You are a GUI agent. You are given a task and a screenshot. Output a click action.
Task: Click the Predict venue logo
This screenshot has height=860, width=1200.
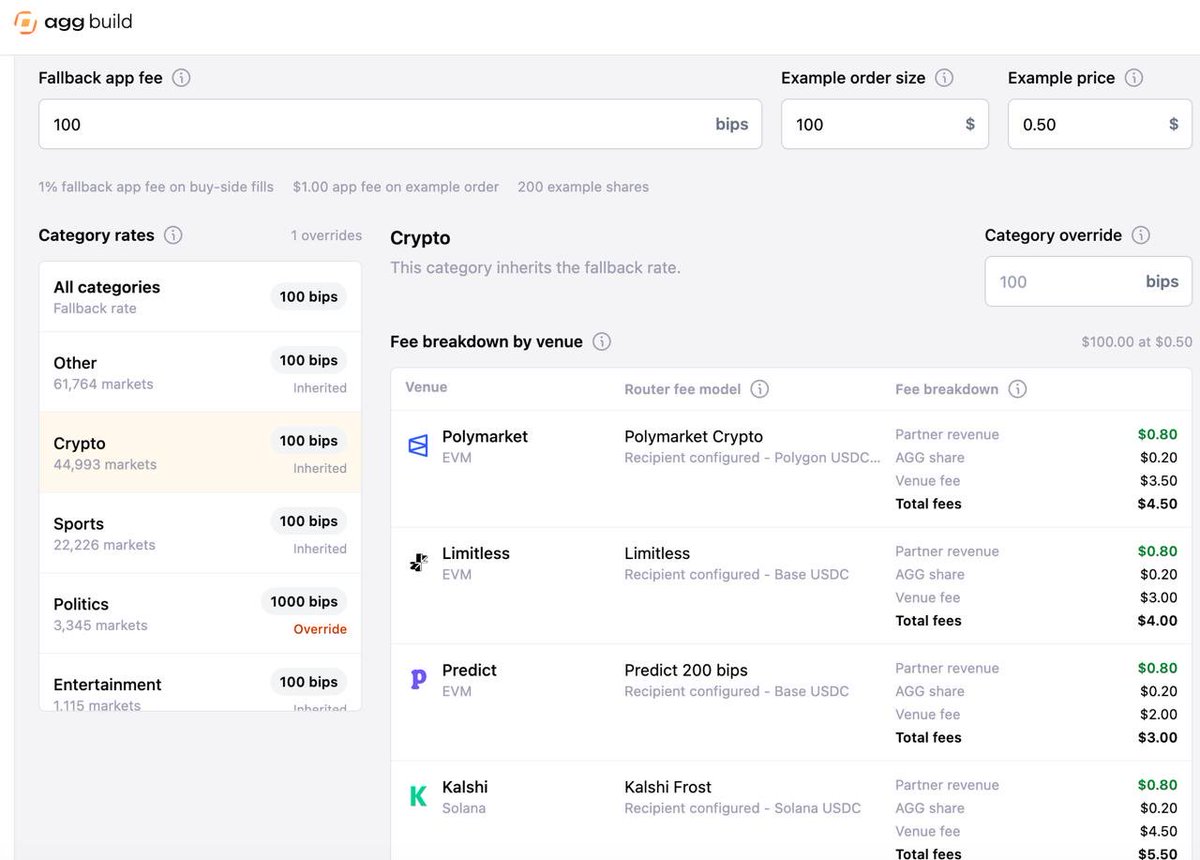[x=418, y=680]
